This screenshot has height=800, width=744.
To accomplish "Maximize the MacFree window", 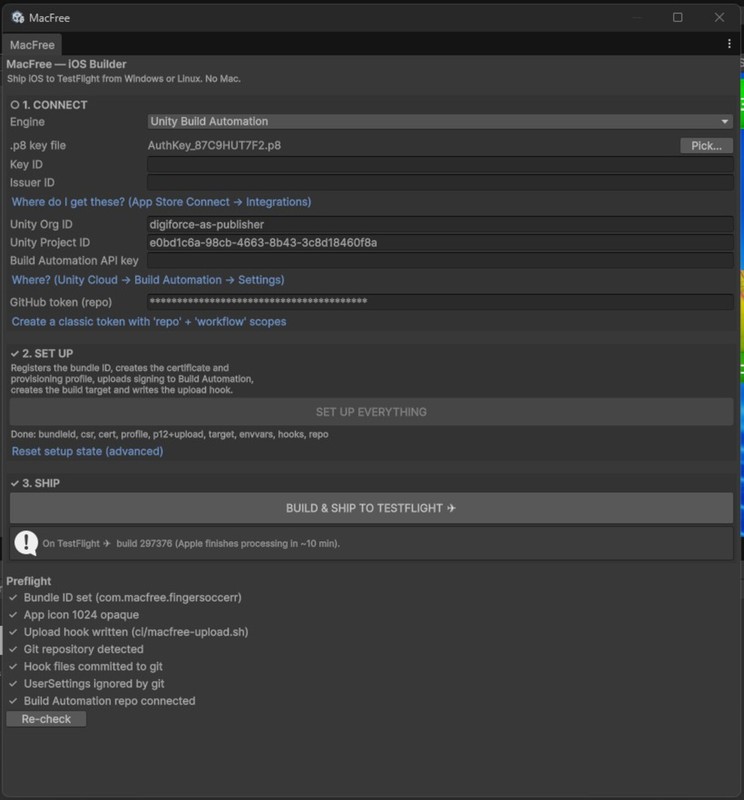I will 678,17.
